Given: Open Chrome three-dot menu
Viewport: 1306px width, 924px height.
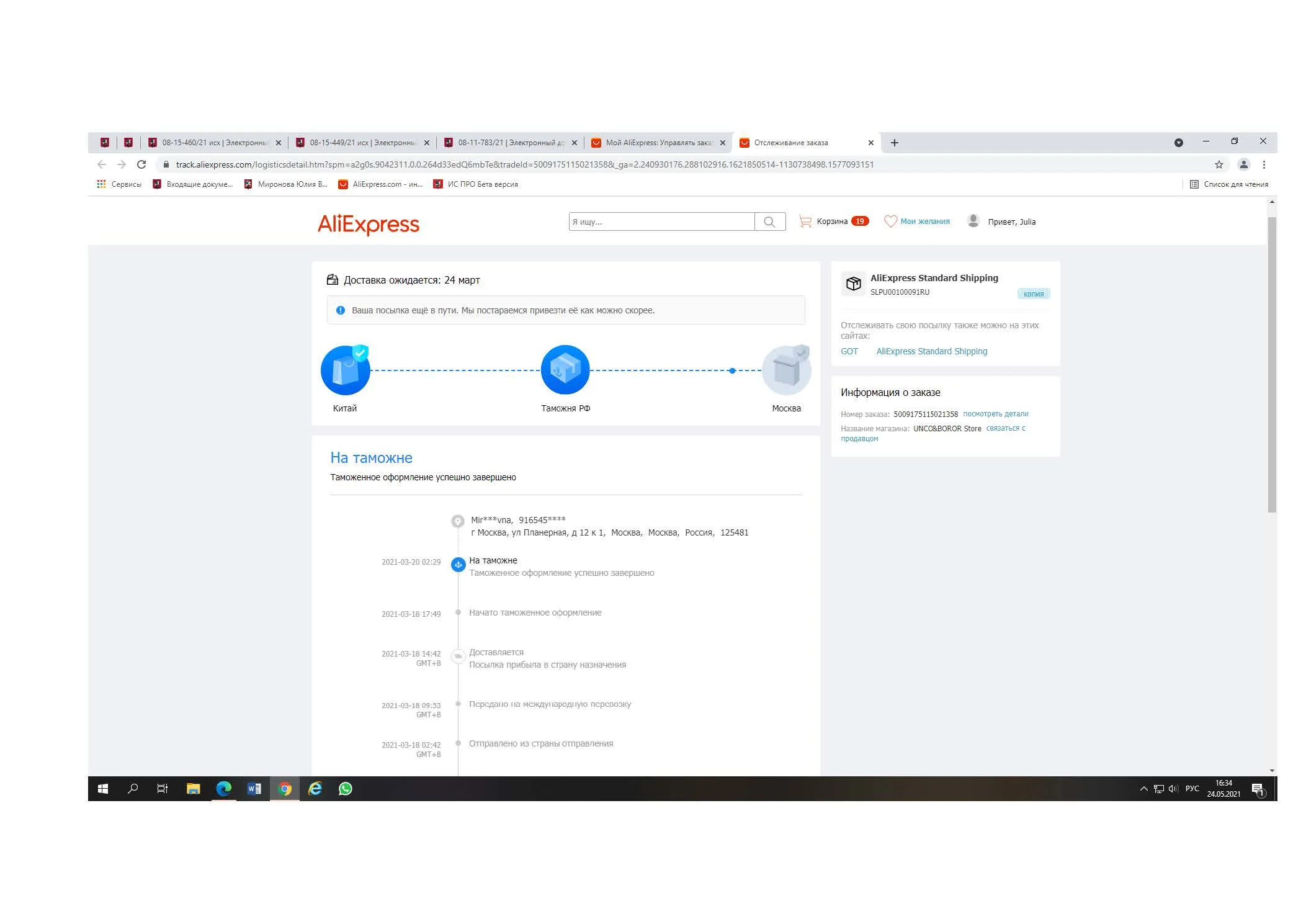Looking at the screenshot, I should tap(1264, 164).
